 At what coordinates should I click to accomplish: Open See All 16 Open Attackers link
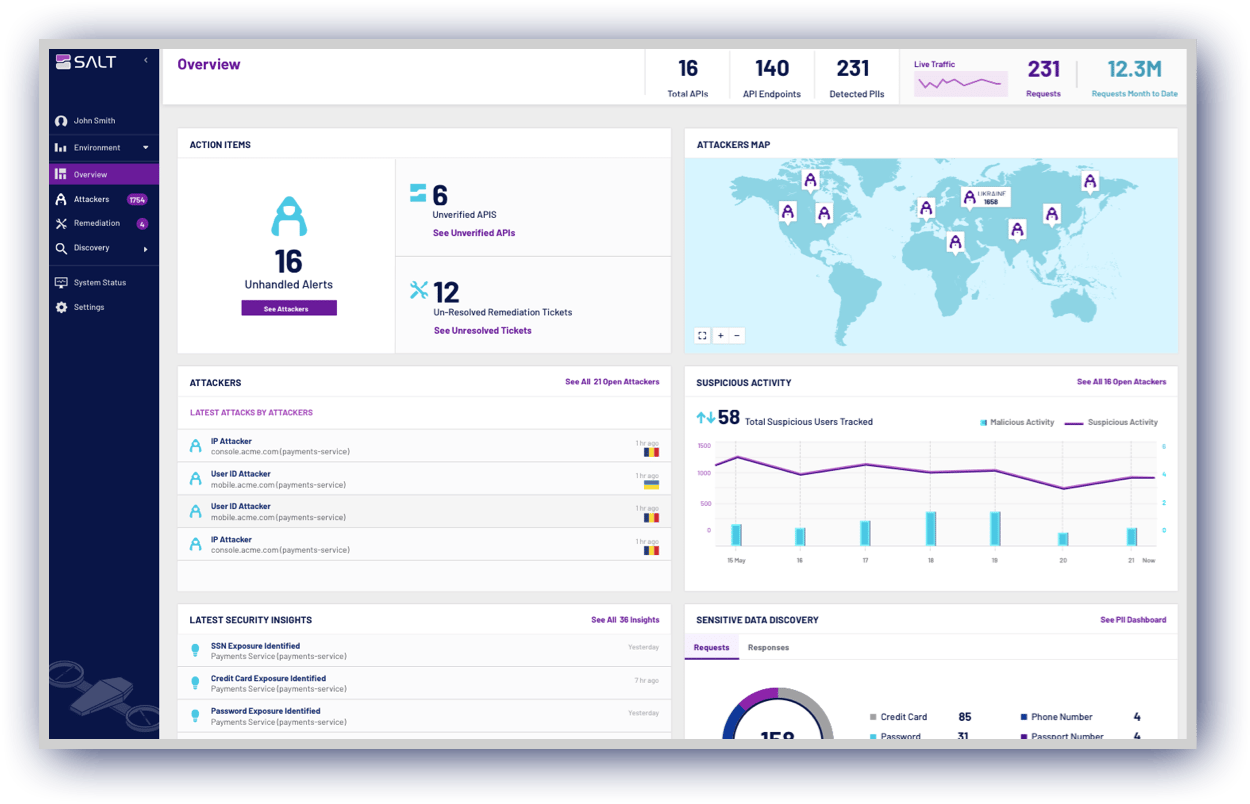(x=1121, y=382)
